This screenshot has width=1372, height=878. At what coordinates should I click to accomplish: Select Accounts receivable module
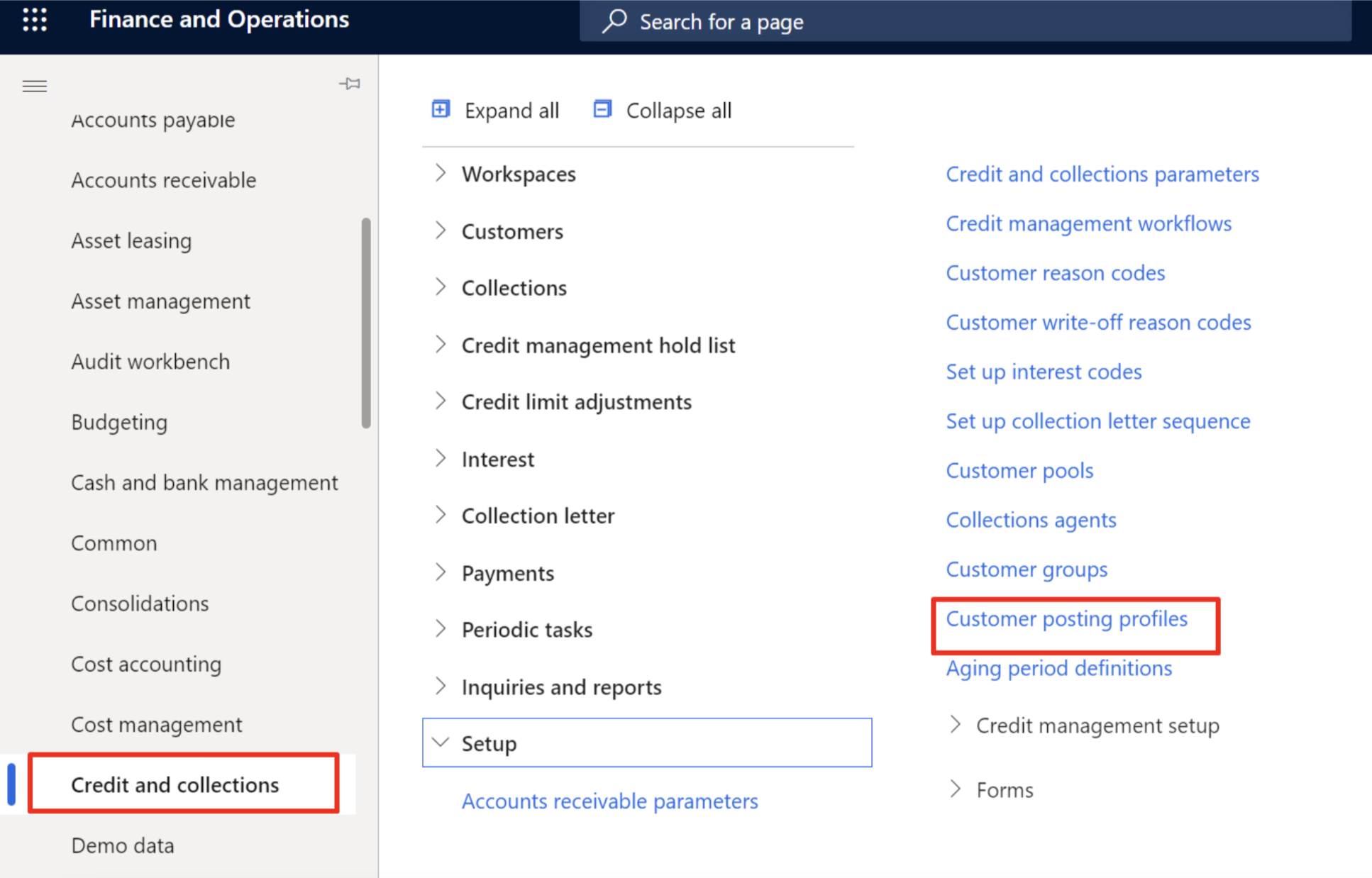coord(163,180)
